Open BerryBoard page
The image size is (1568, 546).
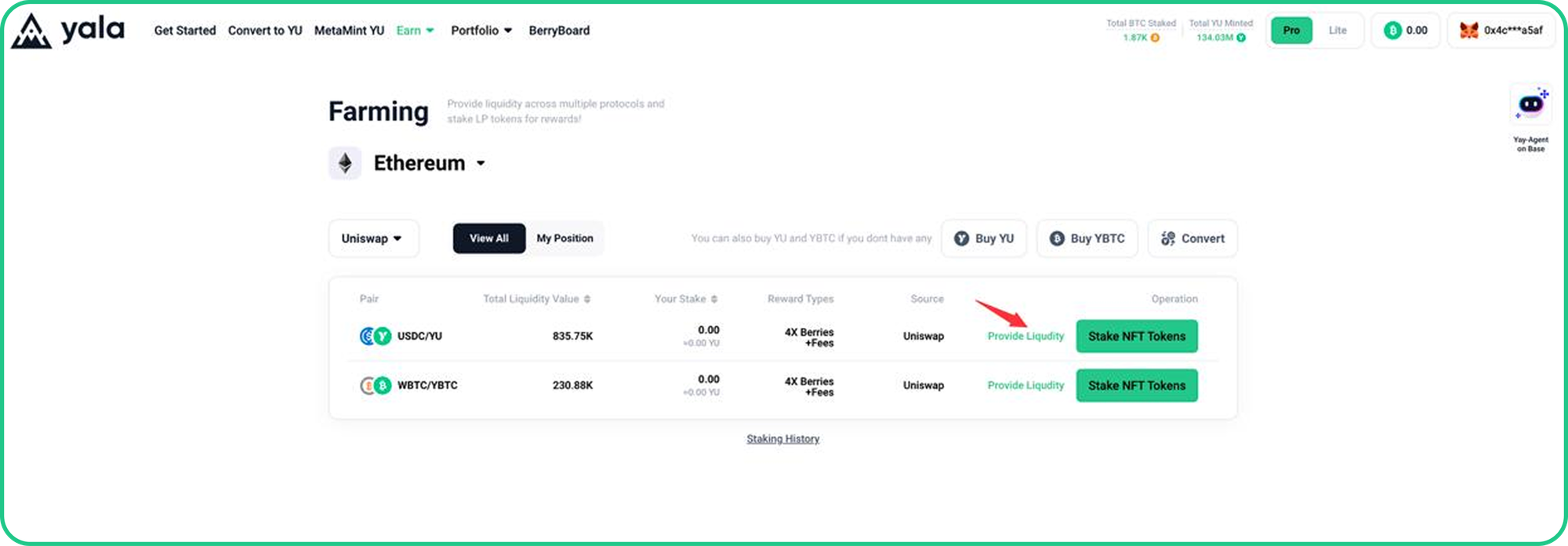coord(559,31)
